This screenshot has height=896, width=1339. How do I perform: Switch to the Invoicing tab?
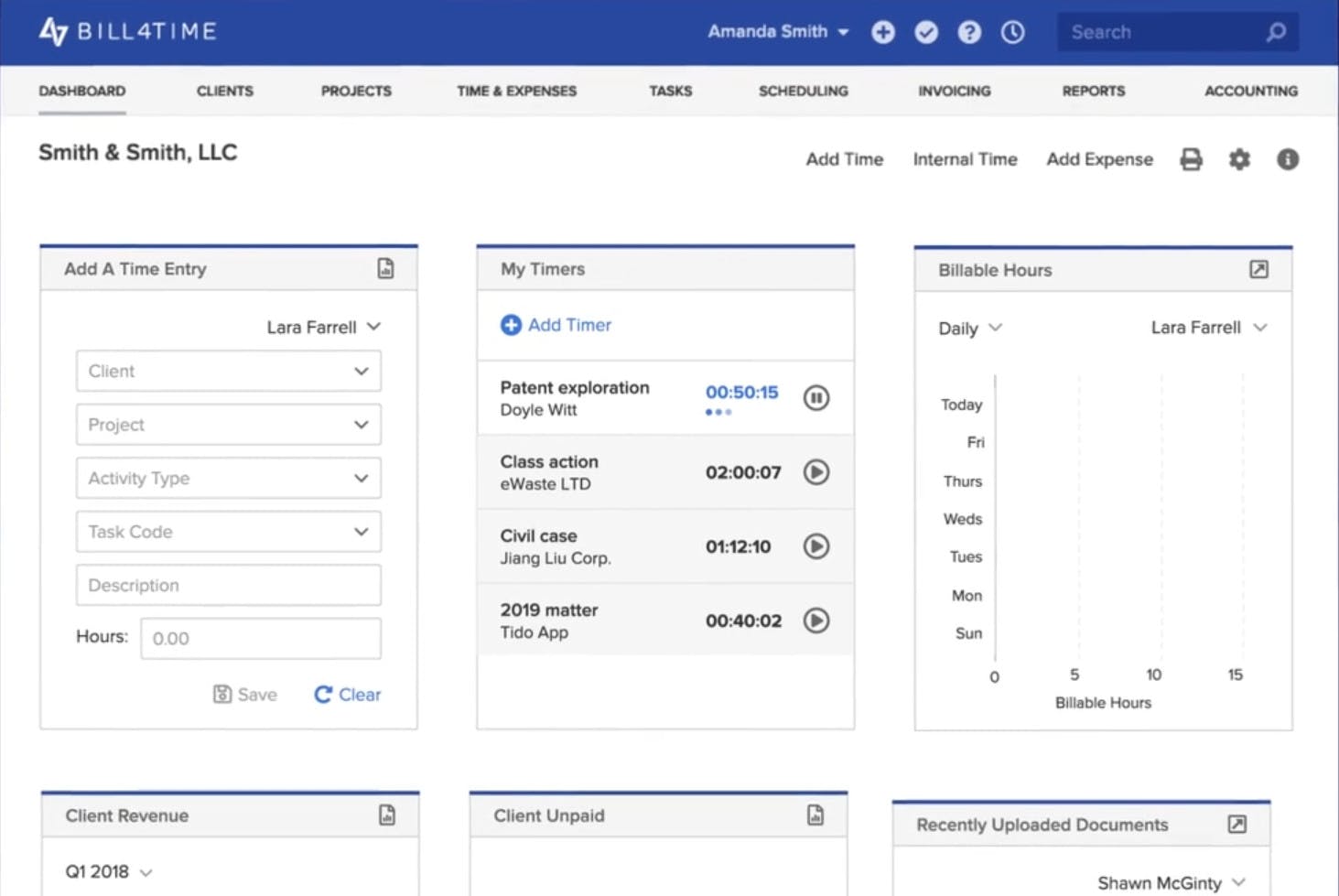954,91
